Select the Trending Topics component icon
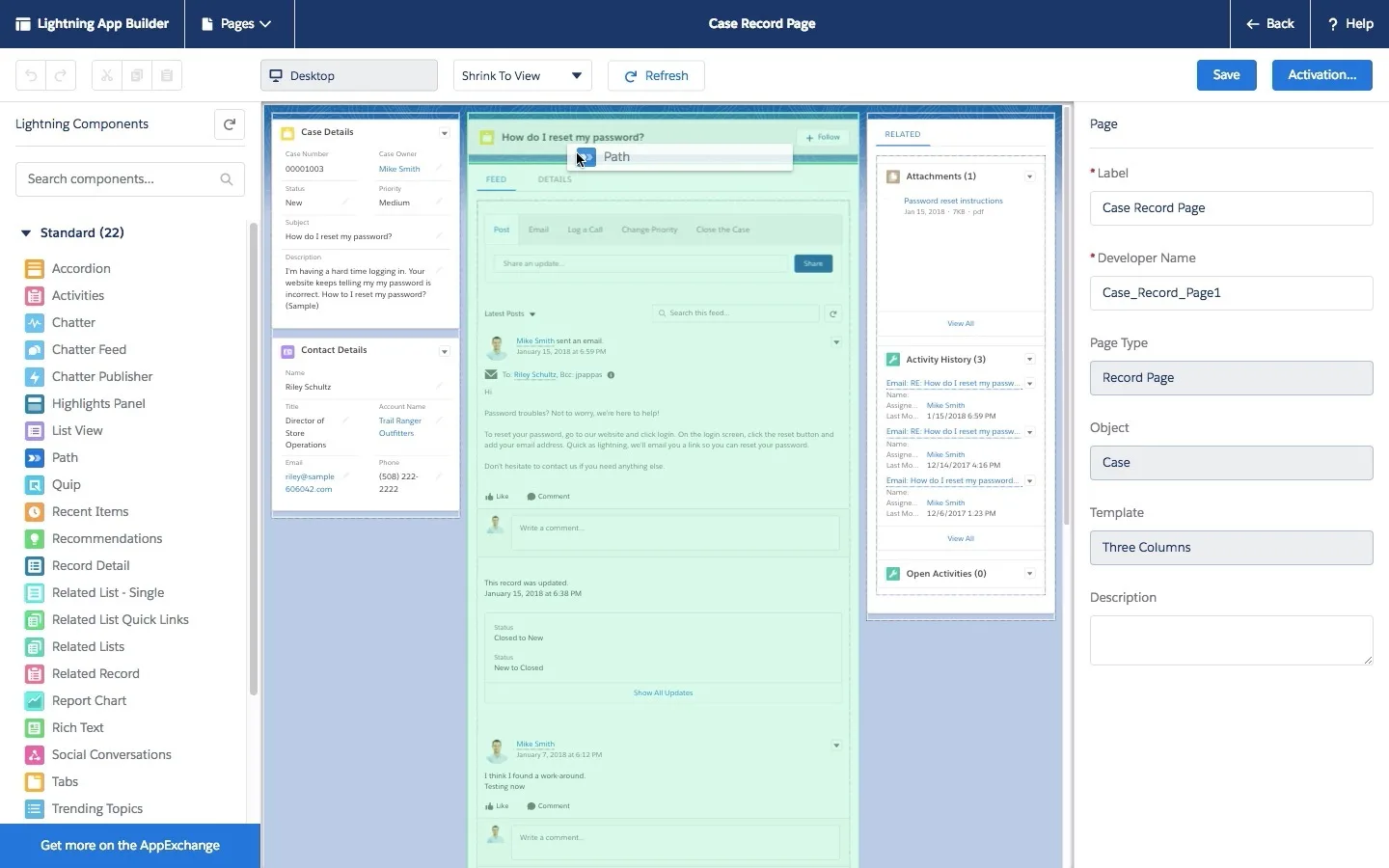 point(34,809)
